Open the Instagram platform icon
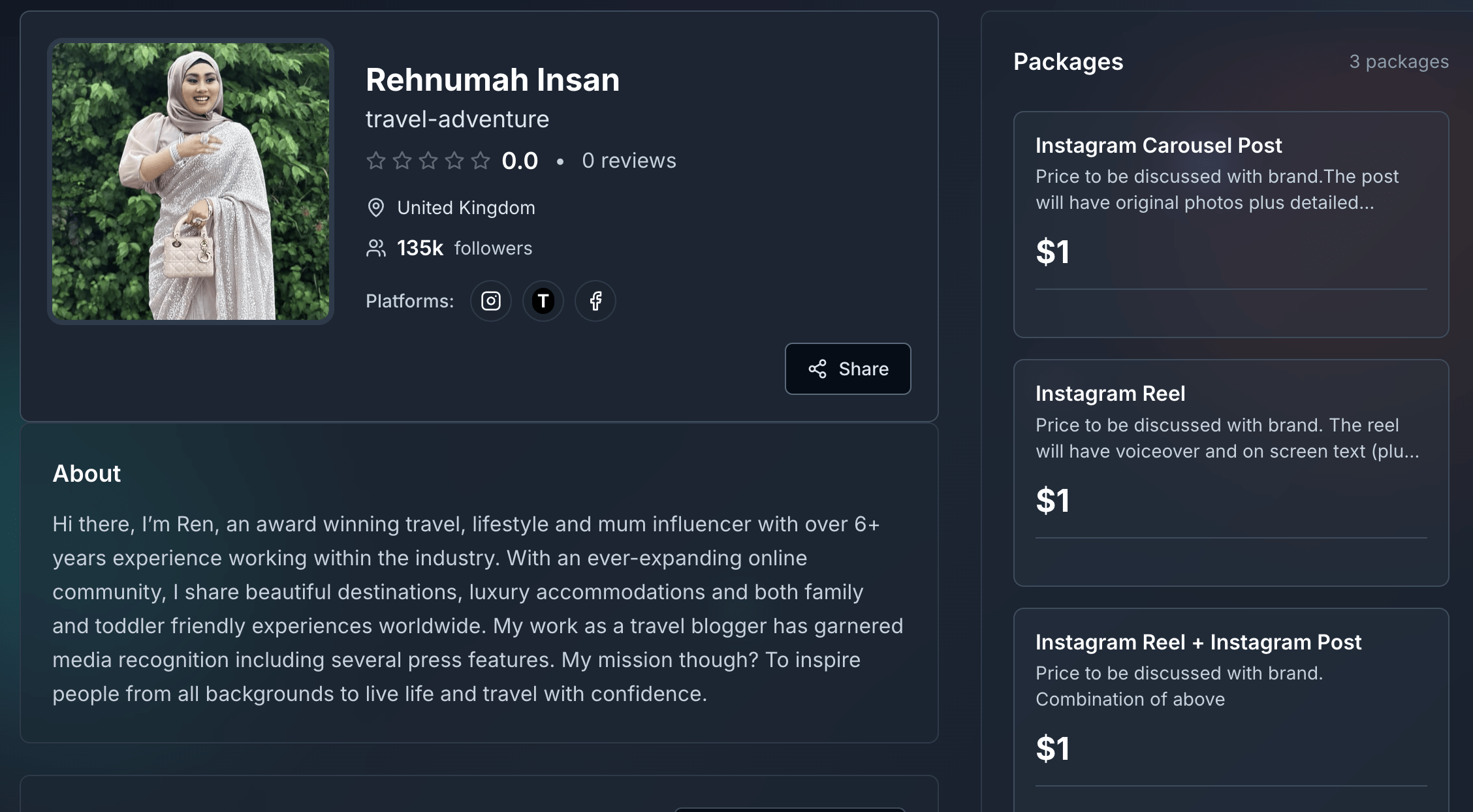The image size is (1473, 812). [491, 301]
